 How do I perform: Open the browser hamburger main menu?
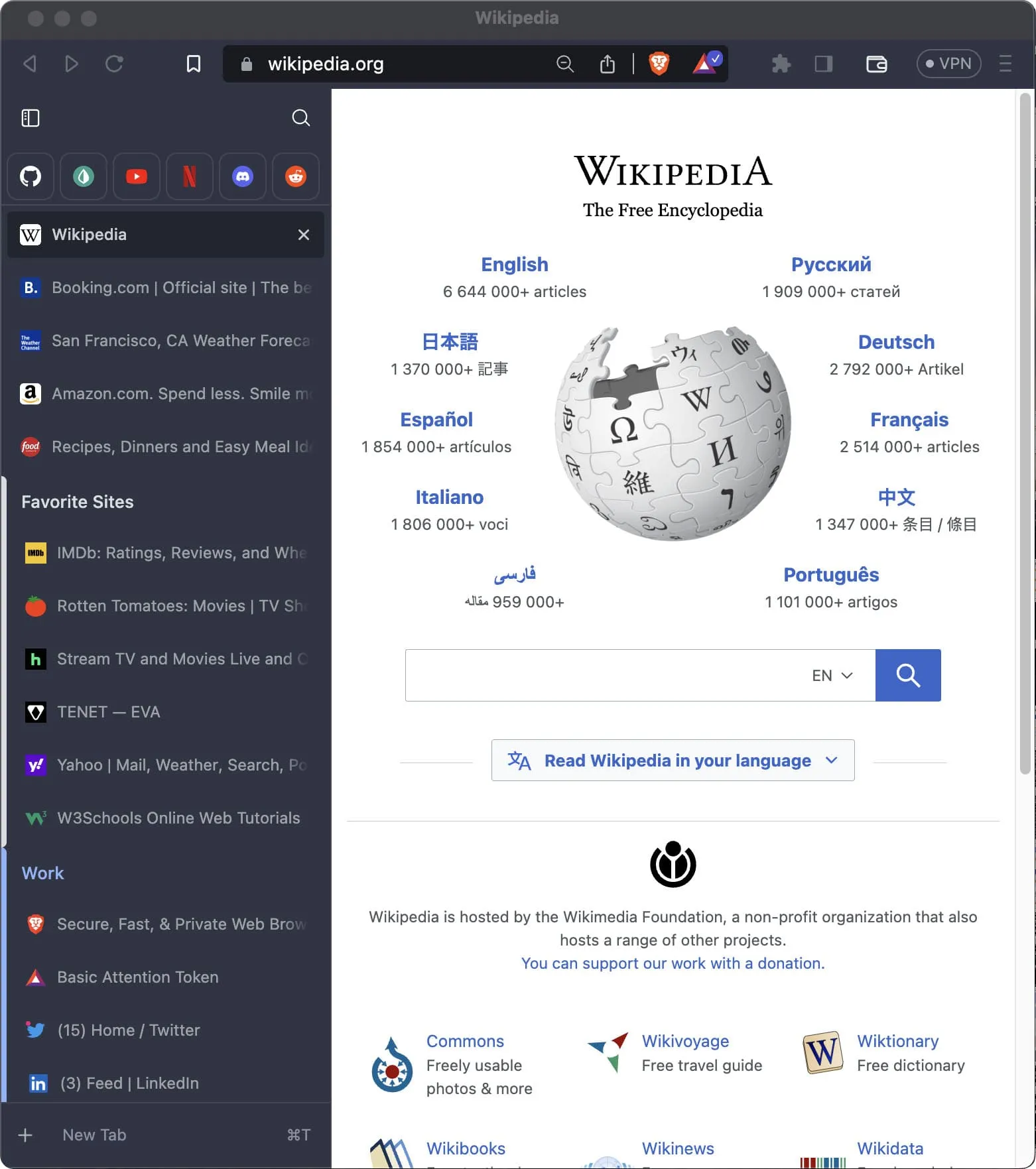pyautogui.click(x=1005, y=64)
